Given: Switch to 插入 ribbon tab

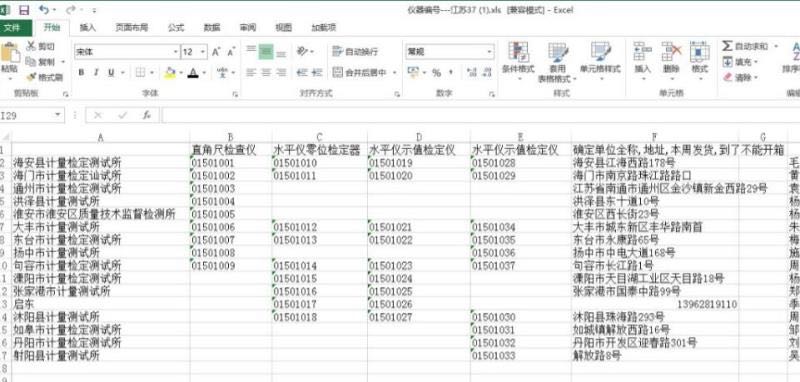Looking at the screenshot, I should (x=88, y=28).
